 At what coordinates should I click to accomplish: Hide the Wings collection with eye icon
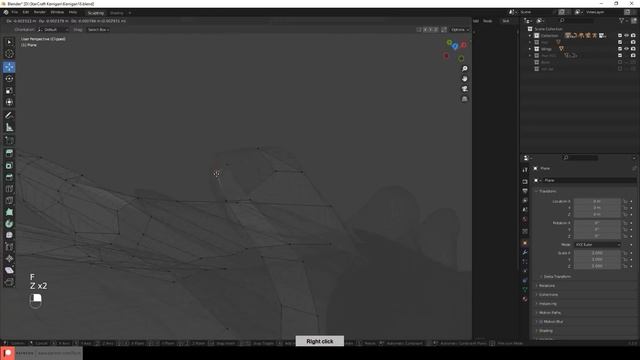coord(627,49)
